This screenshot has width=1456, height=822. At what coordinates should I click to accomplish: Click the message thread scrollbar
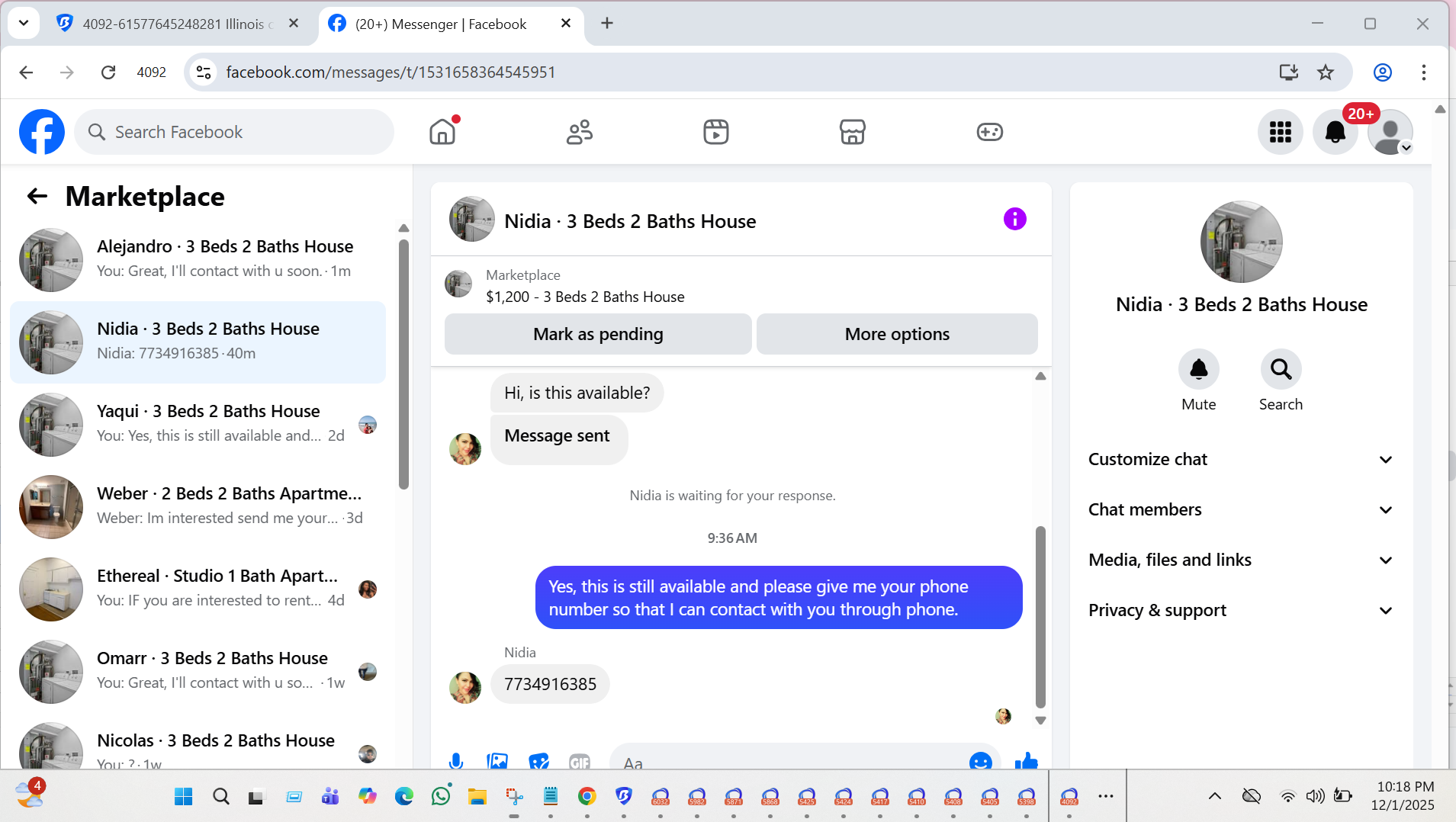point(1040,618)
